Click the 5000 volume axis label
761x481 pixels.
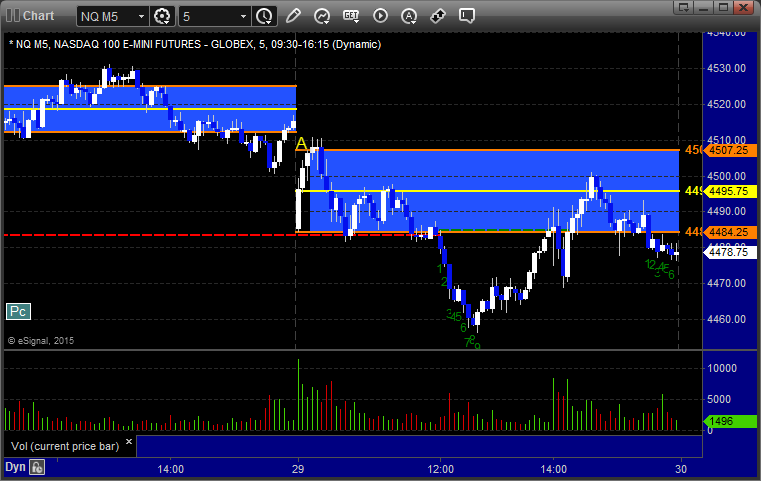pos(719,399)
